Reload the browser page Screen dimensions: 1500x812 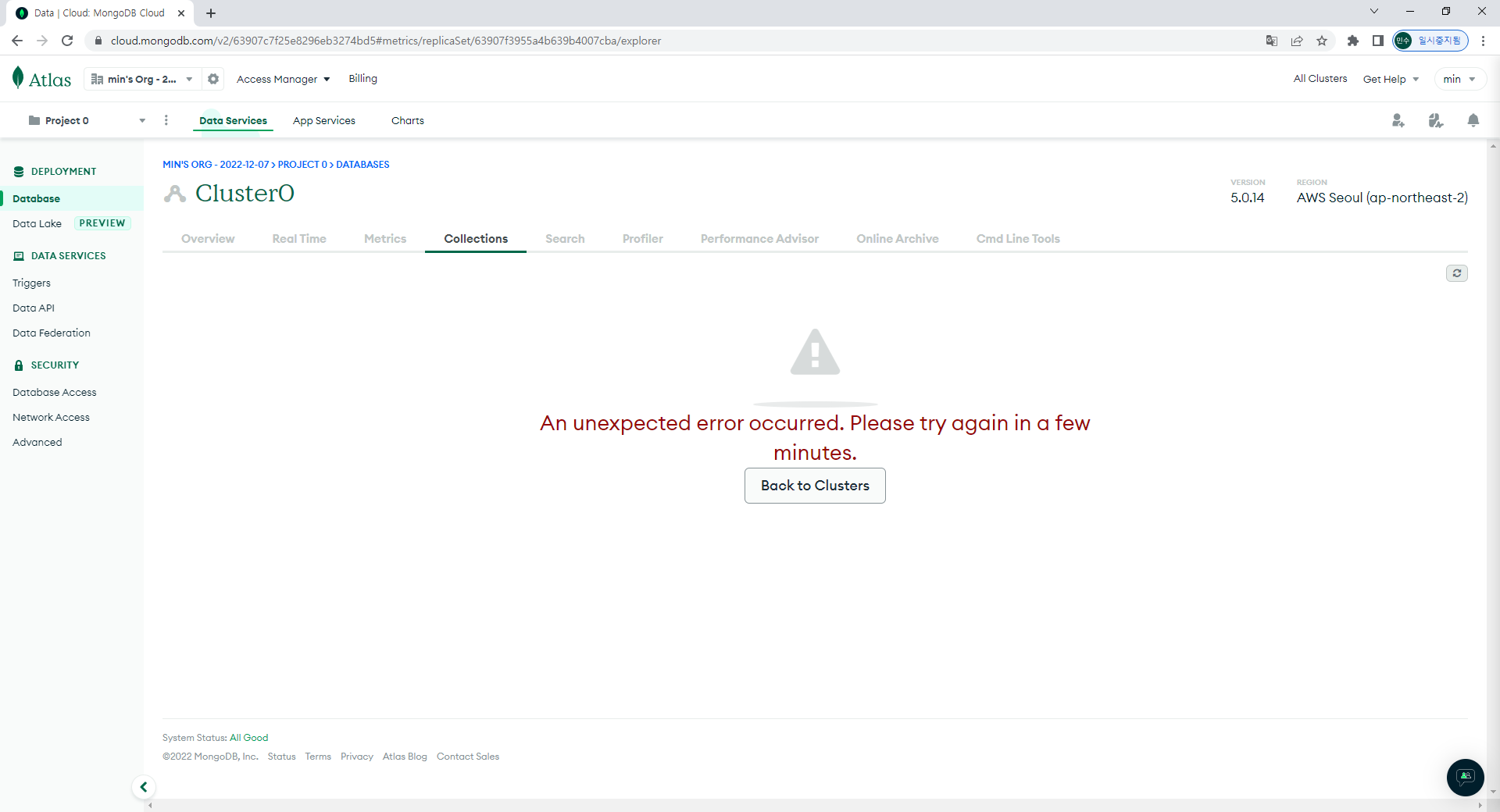point(67,41)
